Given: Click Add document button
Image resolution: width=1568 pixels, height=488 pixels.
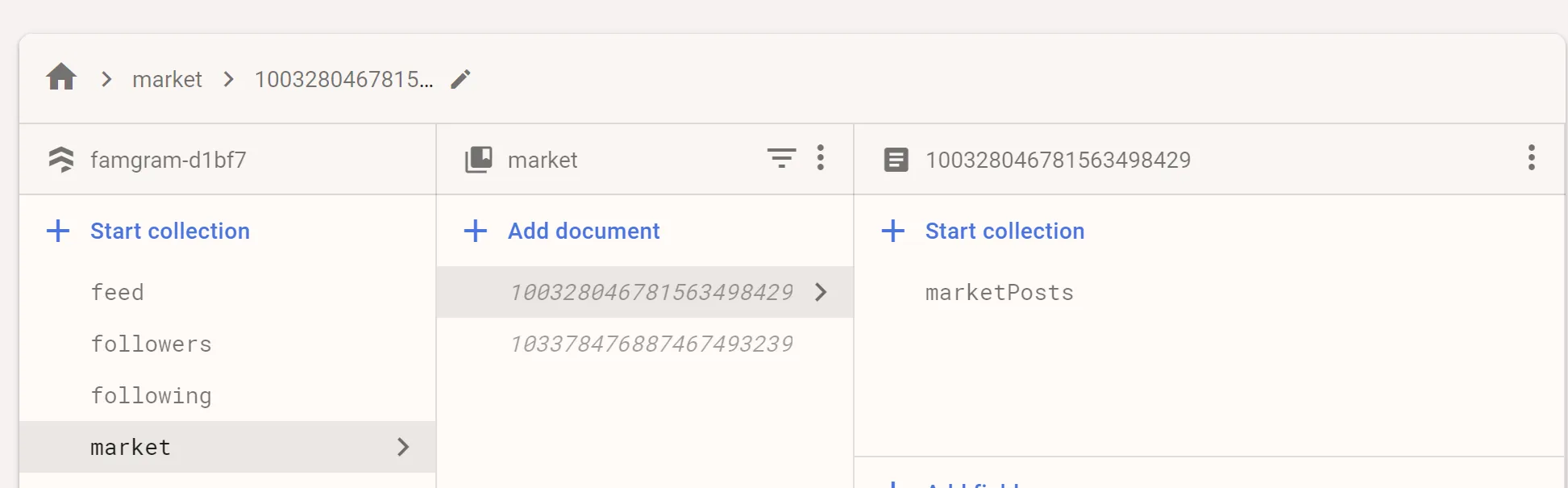Looking at the screenshot, I should click(583, 231).
